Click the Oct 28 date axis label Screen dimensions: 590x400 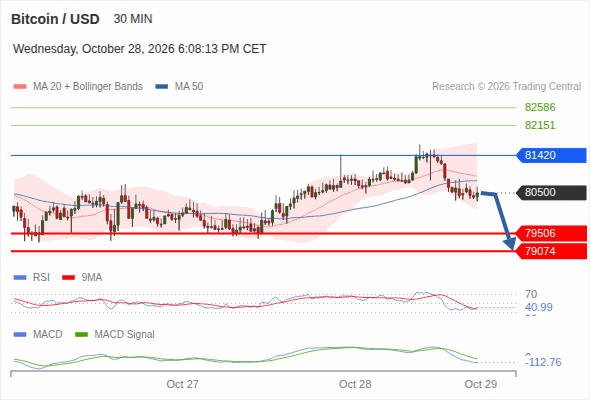click(x=355, y=384)
